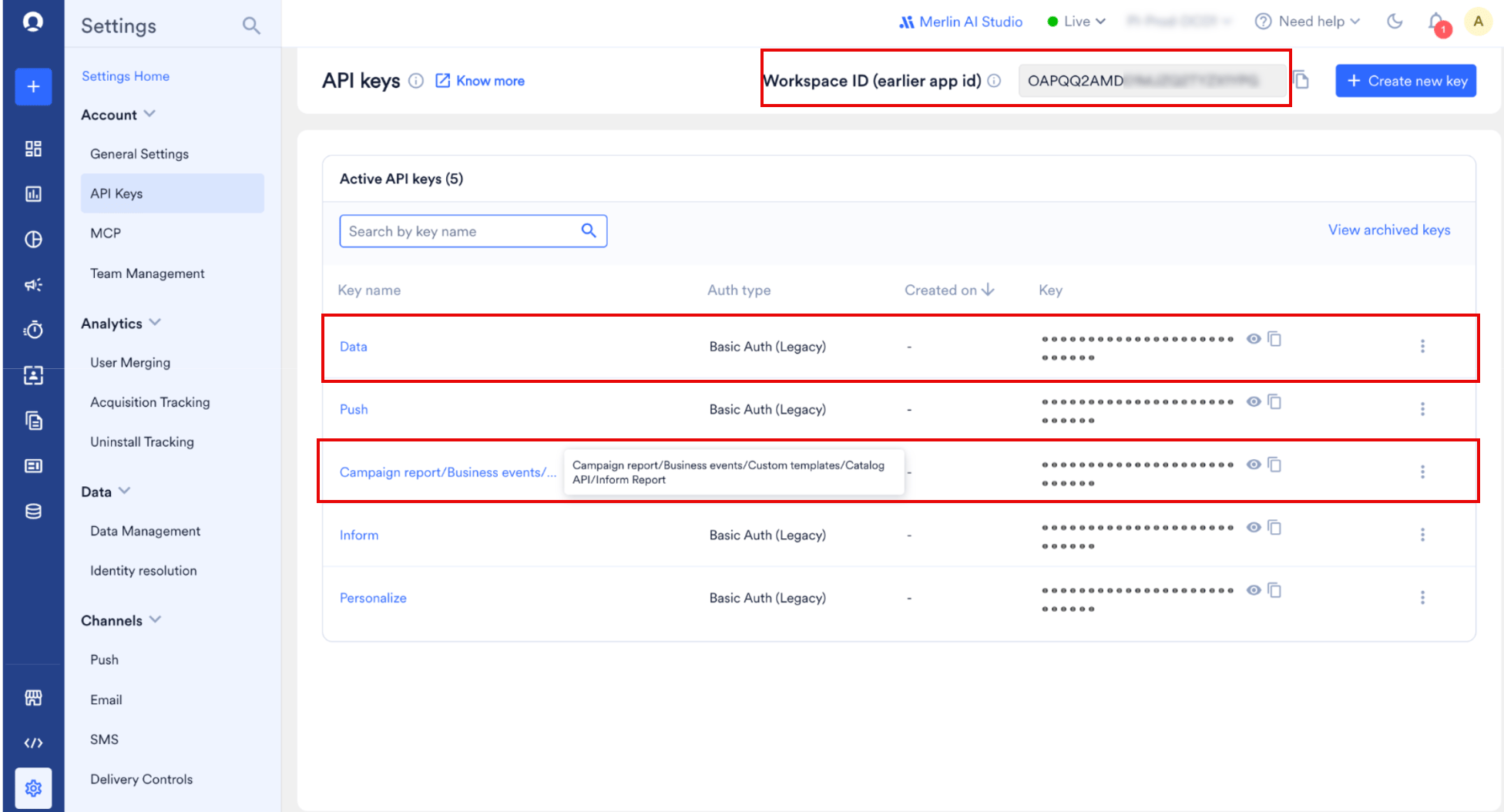Open the Need help dropdown

pyautogui.click(x=1308, y=22)
